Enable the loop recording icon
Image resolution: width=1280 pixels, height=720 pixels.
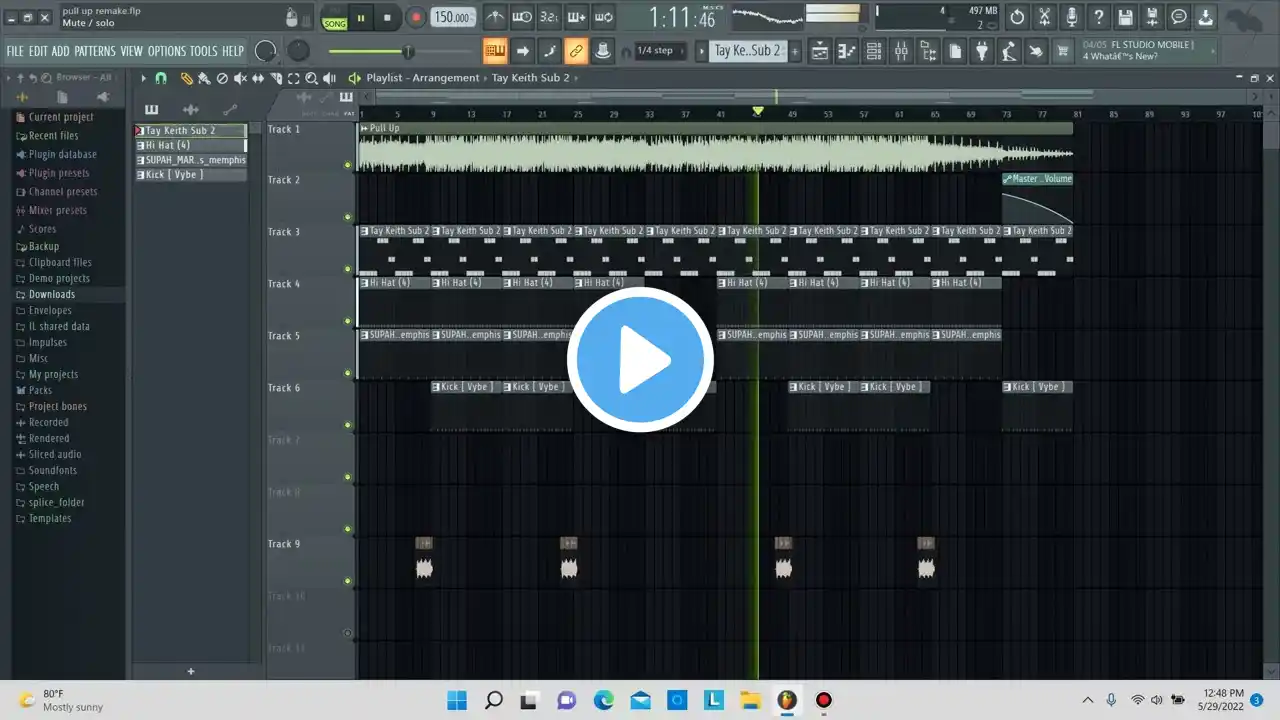(x=603, y=17)
